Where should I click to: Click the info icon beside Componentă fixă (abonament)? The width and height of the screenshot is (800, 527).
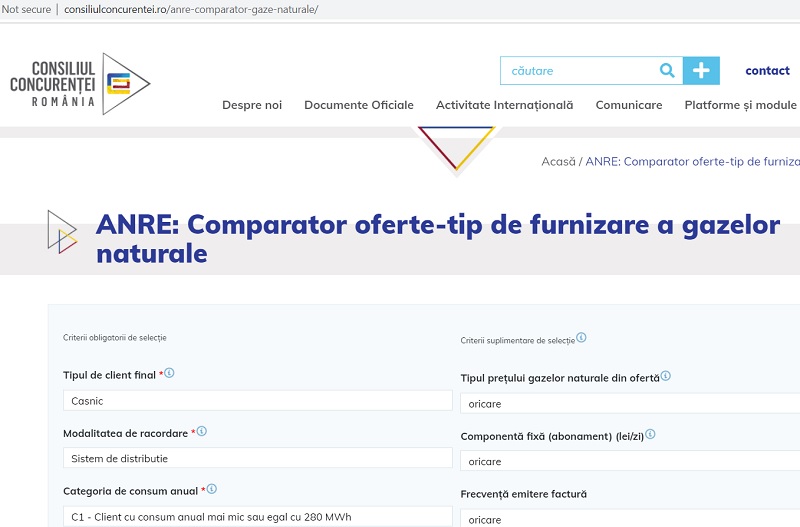[x=650, y=434]
